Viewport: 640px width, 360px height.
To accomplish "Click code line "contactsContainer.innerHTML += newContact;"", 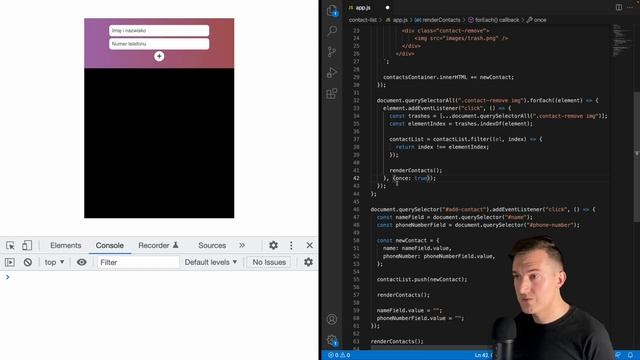I will pyautogui.click(x=448, y=77).
